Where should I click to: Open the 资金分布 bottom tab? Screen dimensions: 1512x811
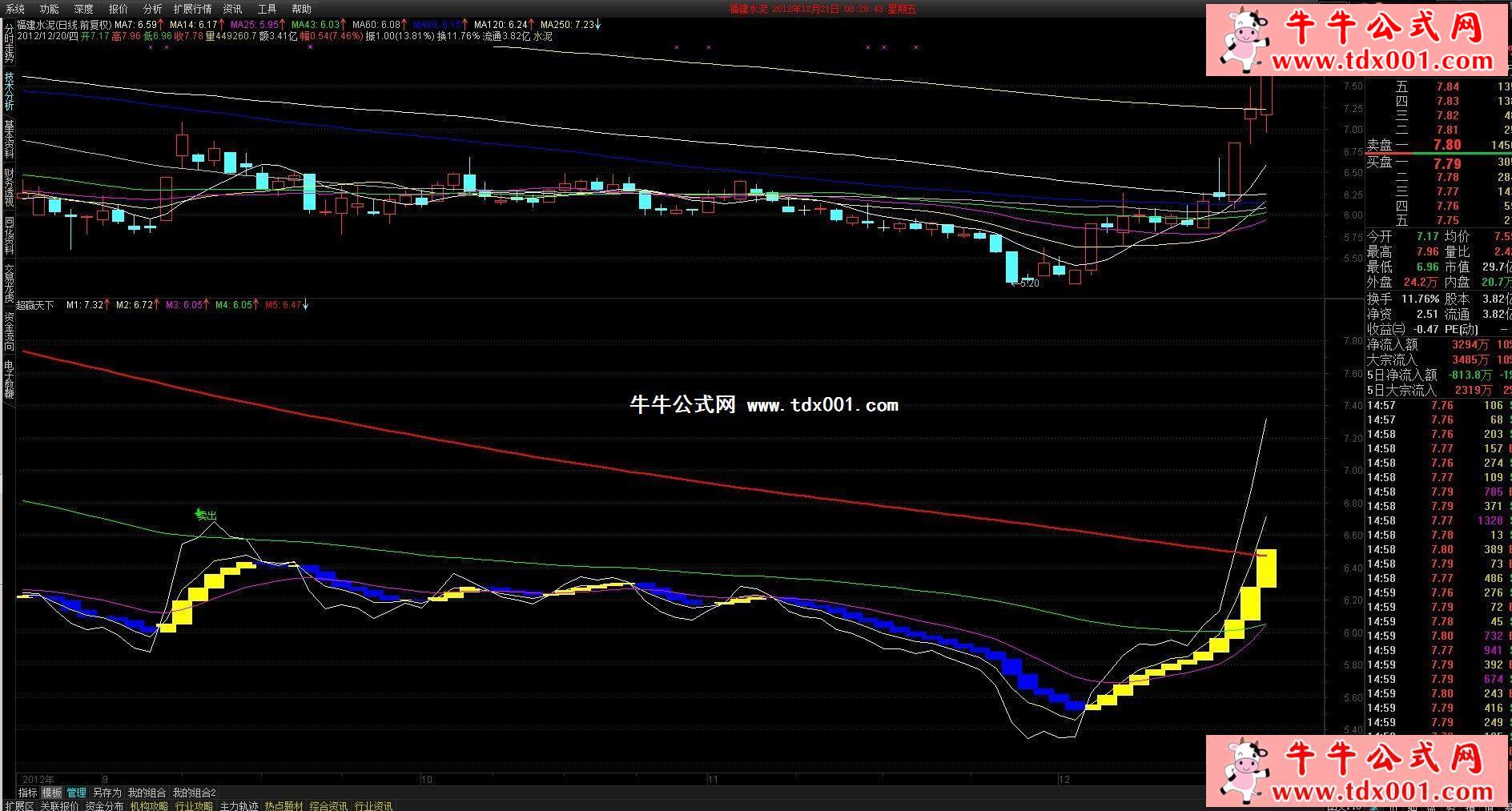pyautogui.click(x=104, y=805)
